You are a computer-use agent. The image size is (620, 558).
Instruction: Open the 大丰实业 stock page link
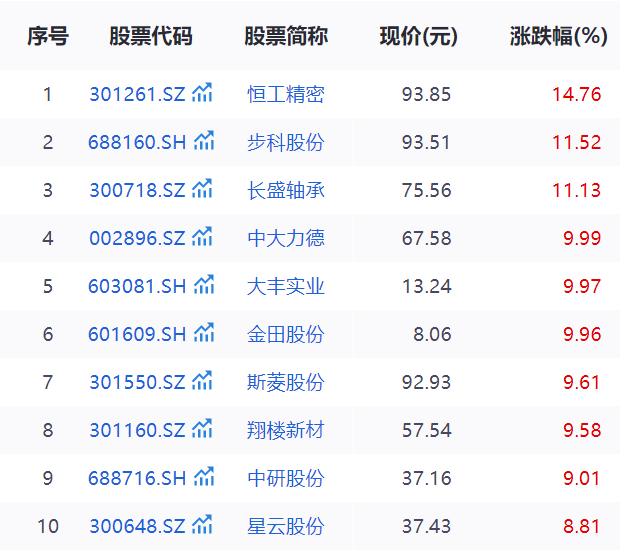click(286, 287)
